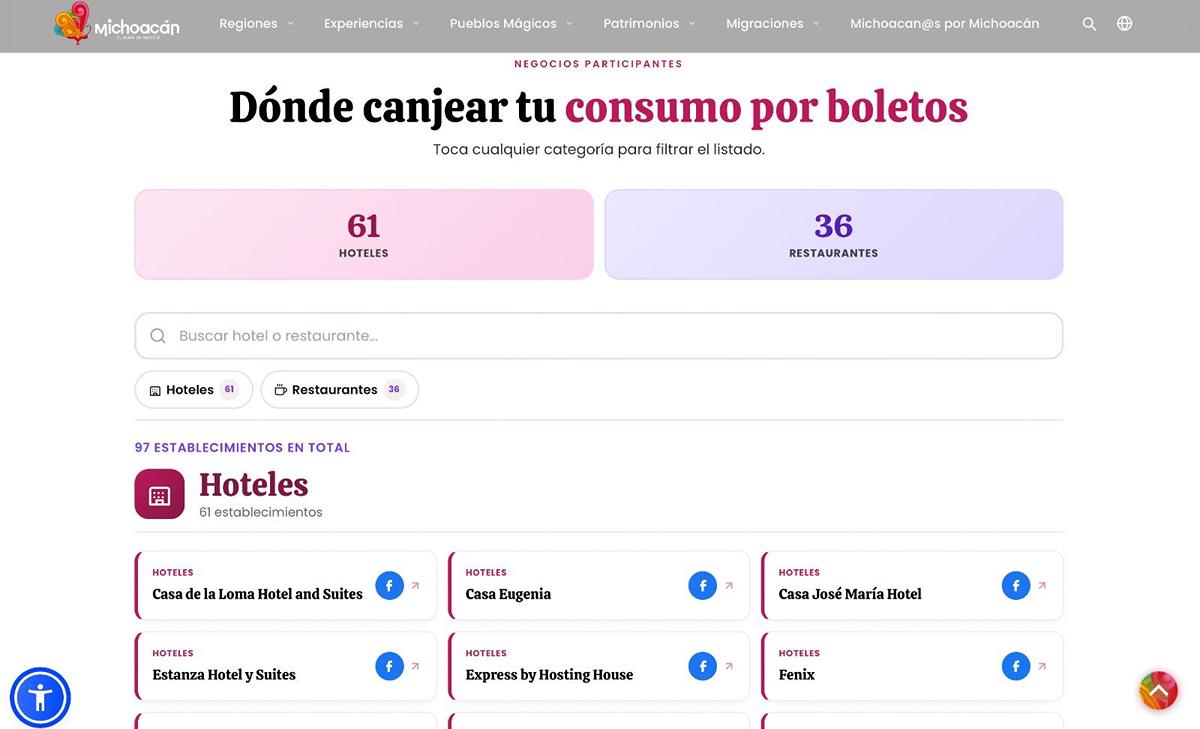This screenshot has height=729, width=1200.
Task: Open the accessibility widget icon
Action: (x=40, y=697)
